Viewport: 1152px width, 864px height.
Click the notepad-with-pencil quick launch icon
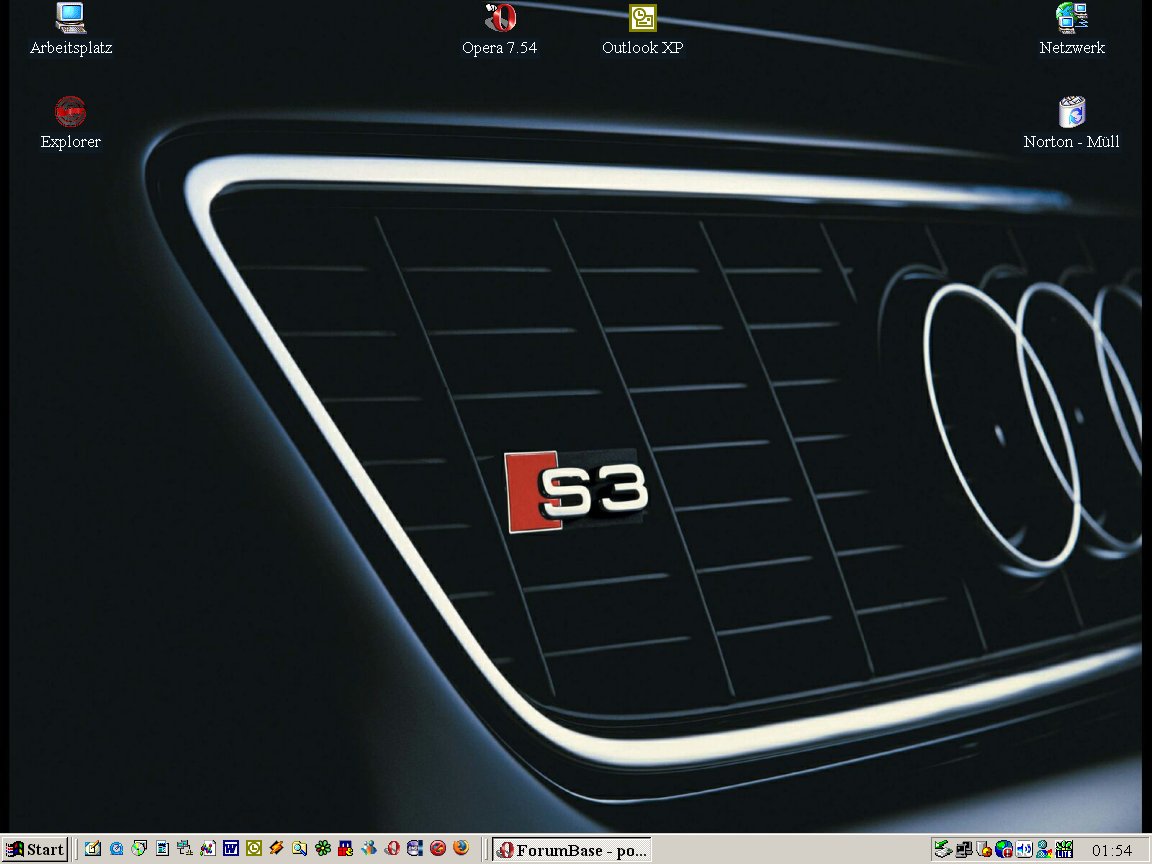(x=93, y=849)
